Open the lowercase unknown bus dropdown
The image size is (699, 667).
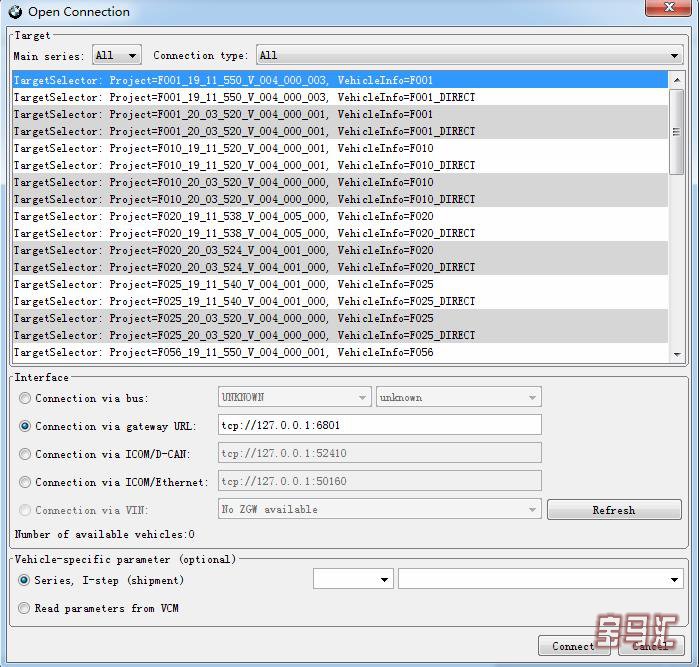(459, 397)
